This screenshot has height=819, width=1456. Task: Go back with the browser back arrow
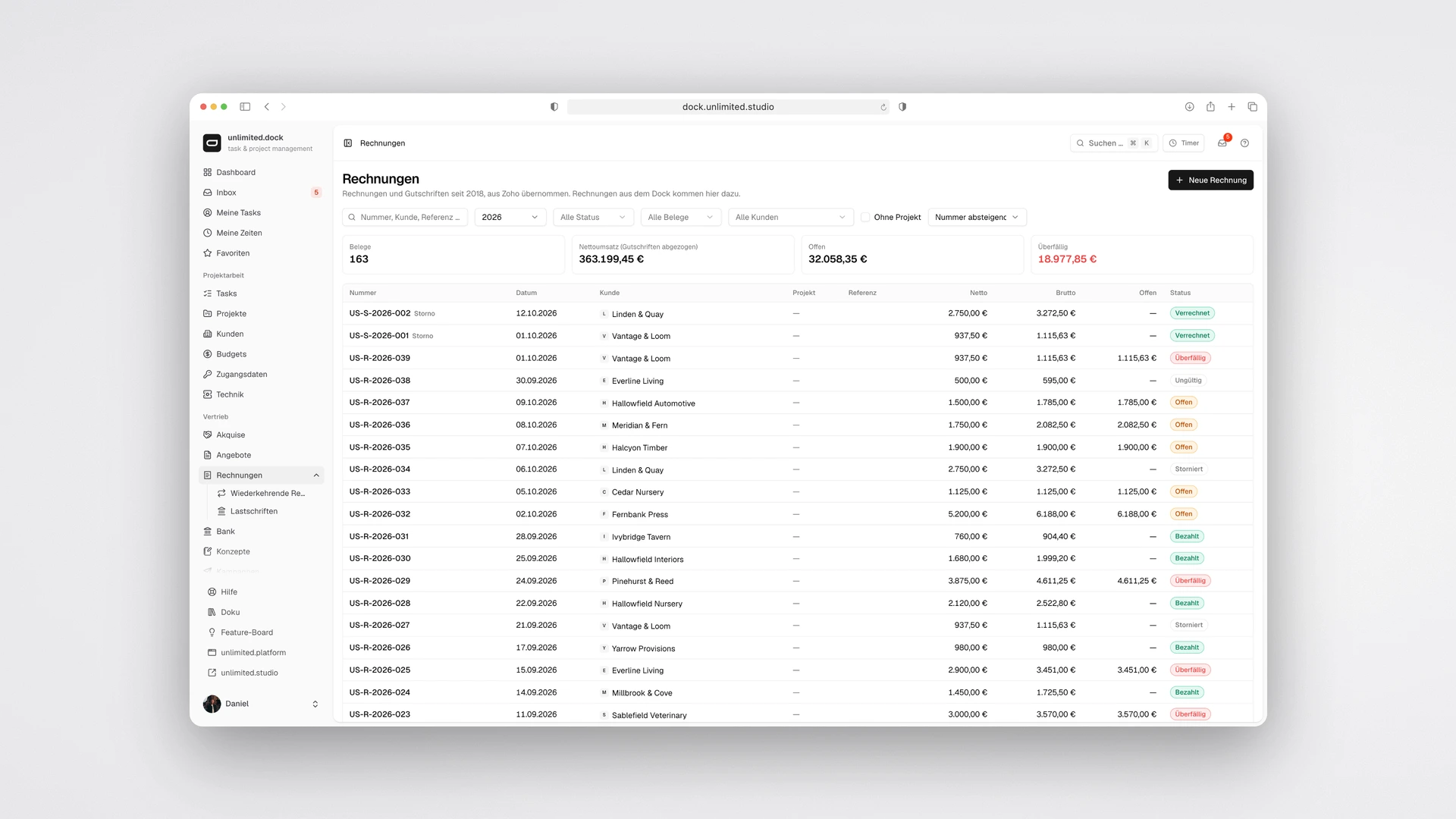click(x=267, y=107)
